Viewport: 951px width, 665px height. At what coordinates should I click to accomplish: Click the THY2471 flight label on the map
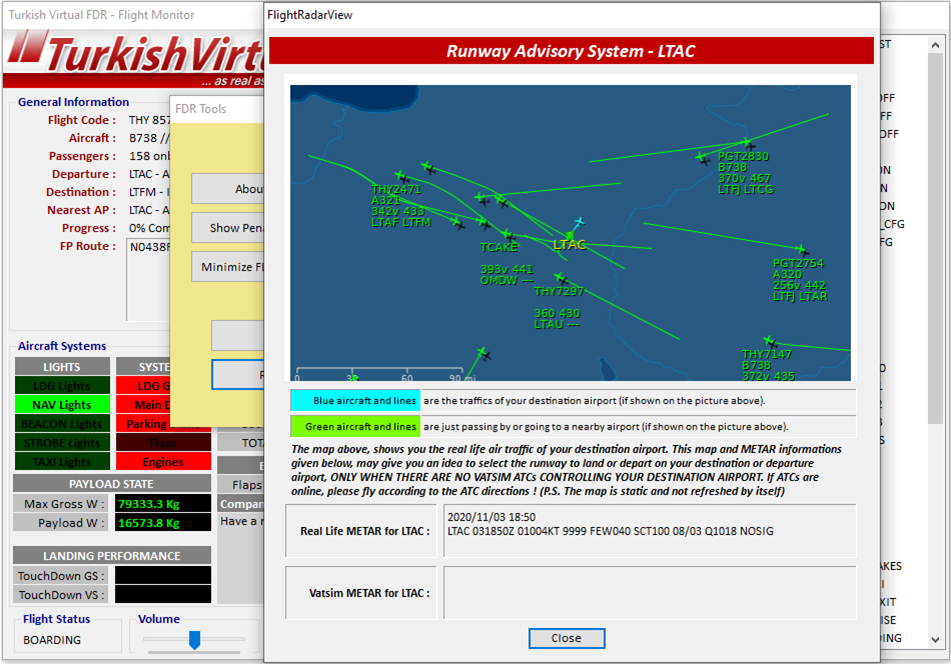pyautogui.click(x=396, y=189)
